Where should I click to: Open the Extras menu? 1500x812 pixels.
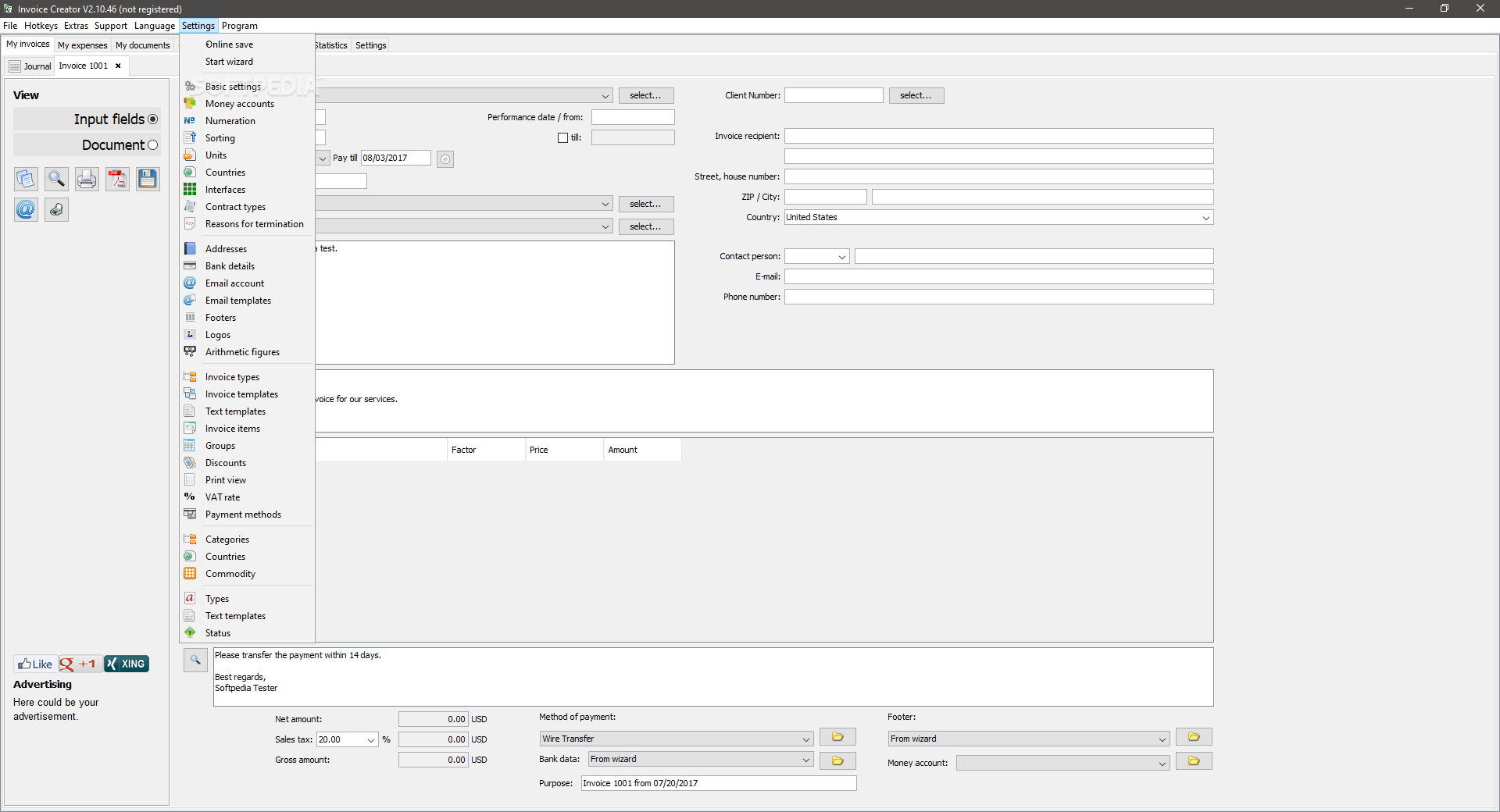coord(76,26)
